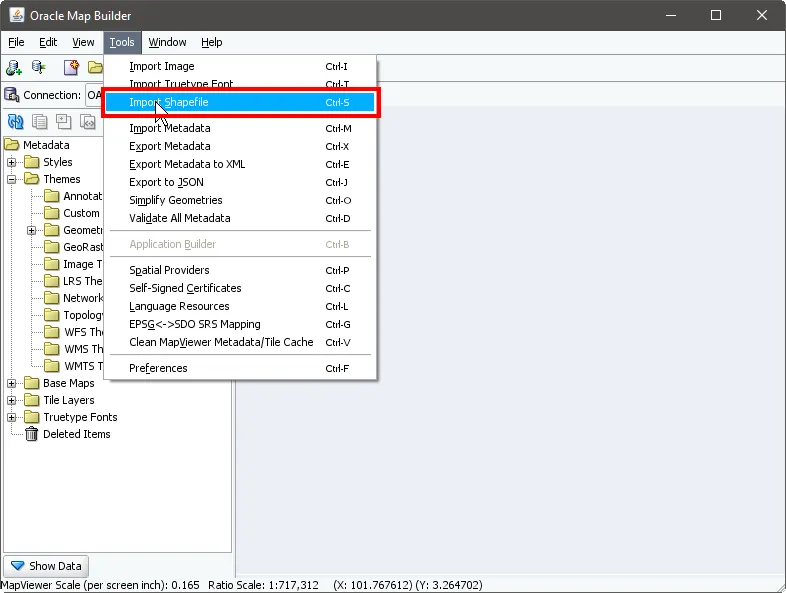Click the XML code pages icon
This screenshot has height=593, width=786.
coord(88,121)
